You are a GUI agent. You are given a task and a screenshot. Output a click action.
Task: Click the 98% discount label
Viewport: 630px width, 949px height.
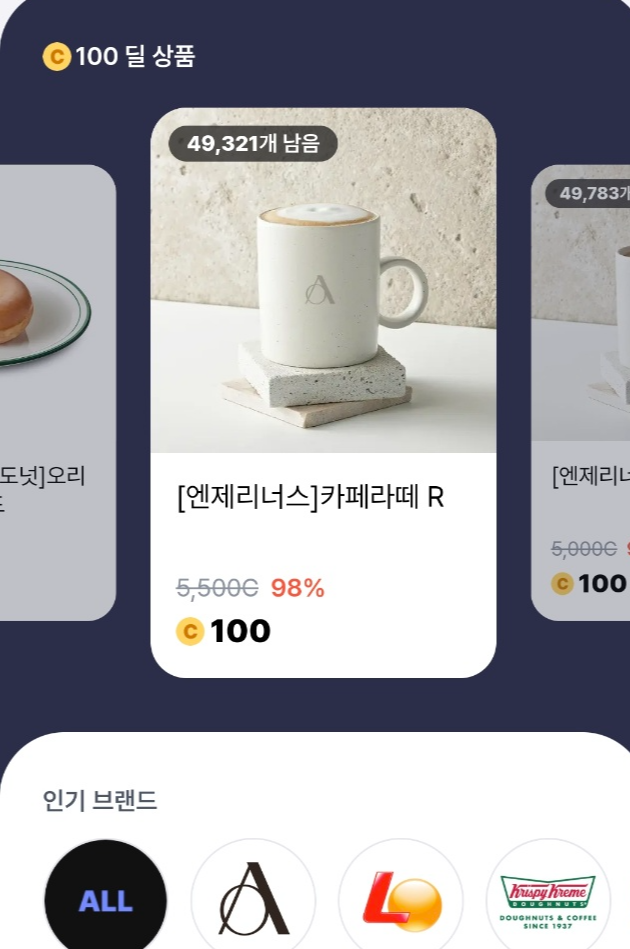pyautogui.click(x=296, y=589)
